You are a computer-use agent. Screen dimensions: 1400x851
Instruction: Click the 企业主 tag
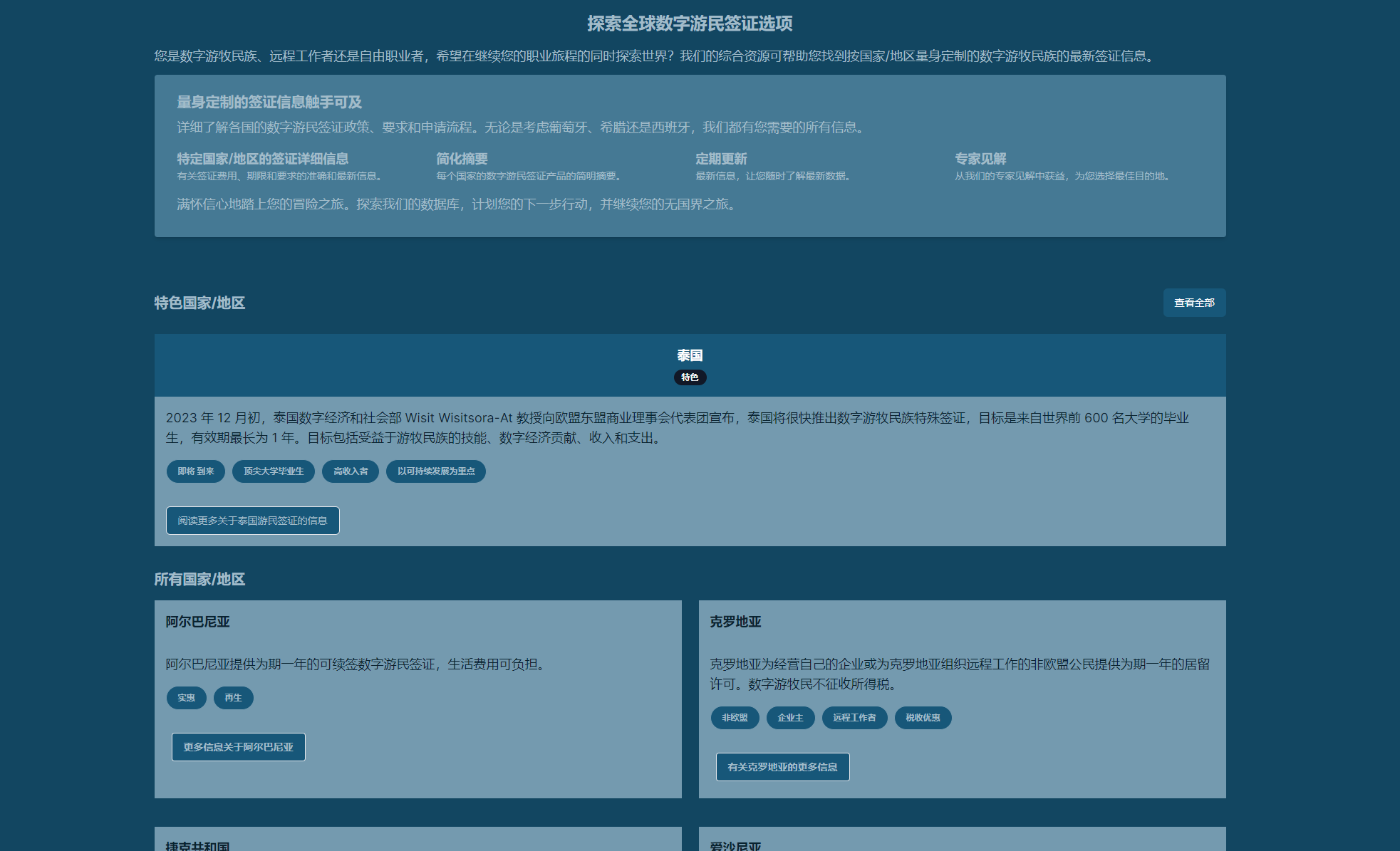coord(790,718)
